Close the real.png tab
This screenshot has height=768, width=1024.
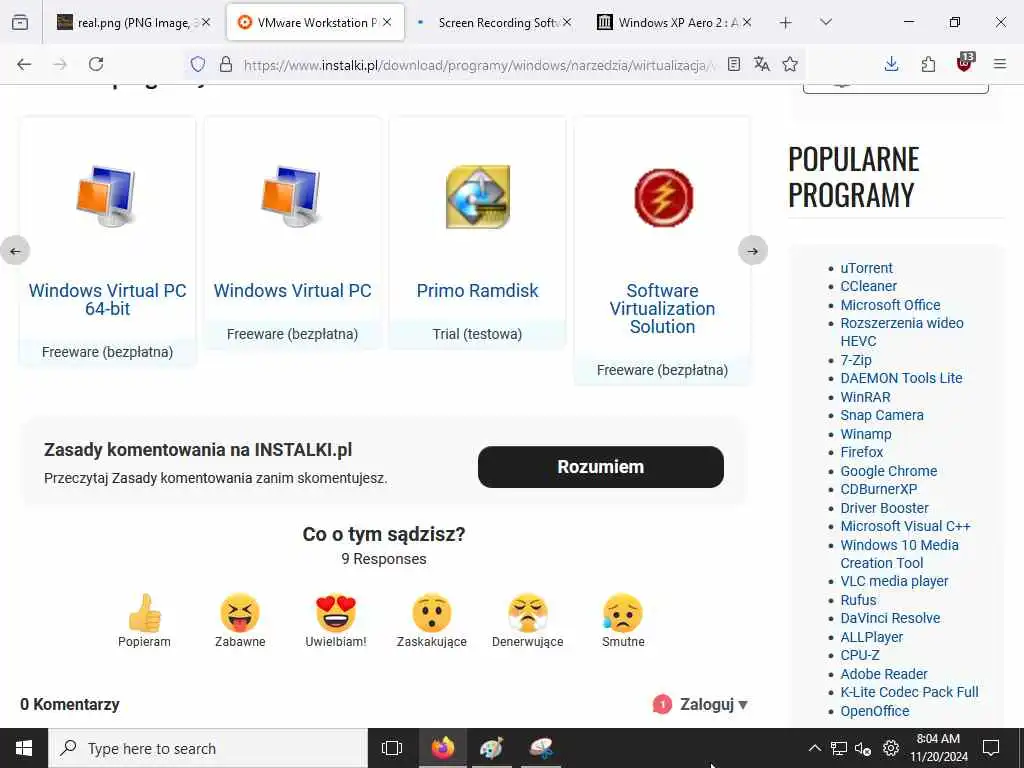[x=206, y=22]
